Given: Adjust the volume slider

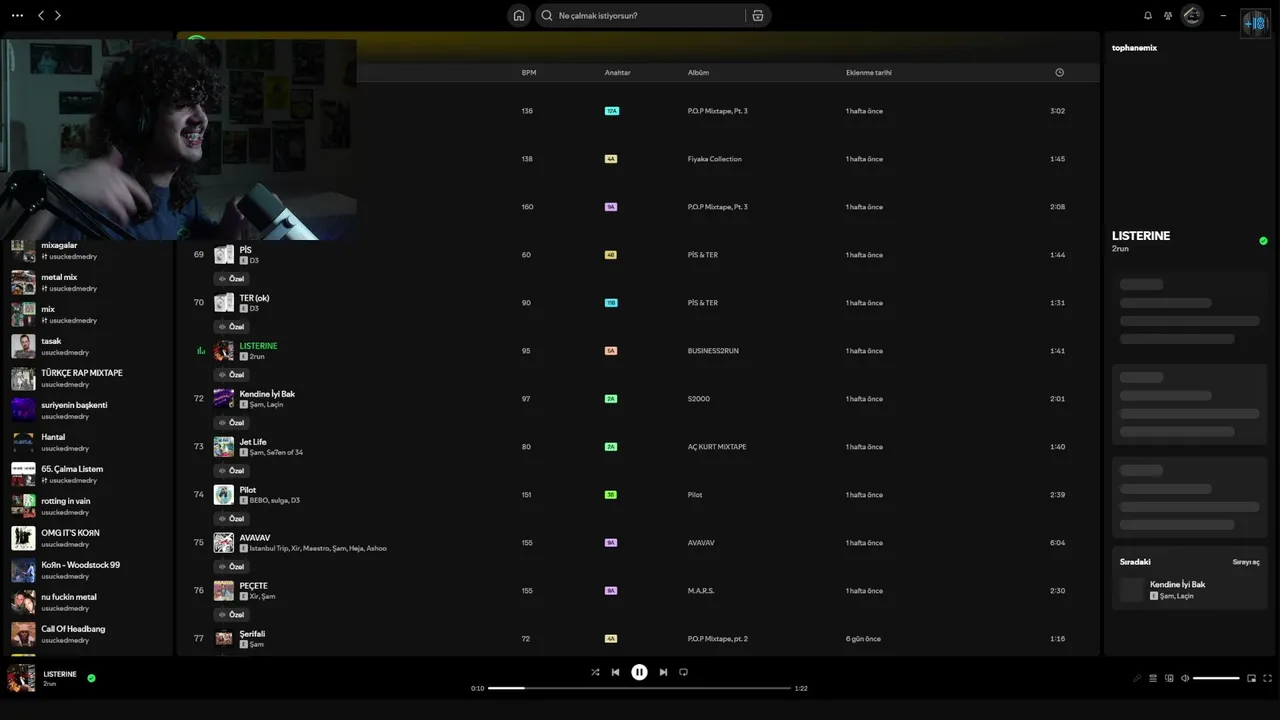Looking at the screenshot, I should pyautogui.click(x=1216, y=678).
